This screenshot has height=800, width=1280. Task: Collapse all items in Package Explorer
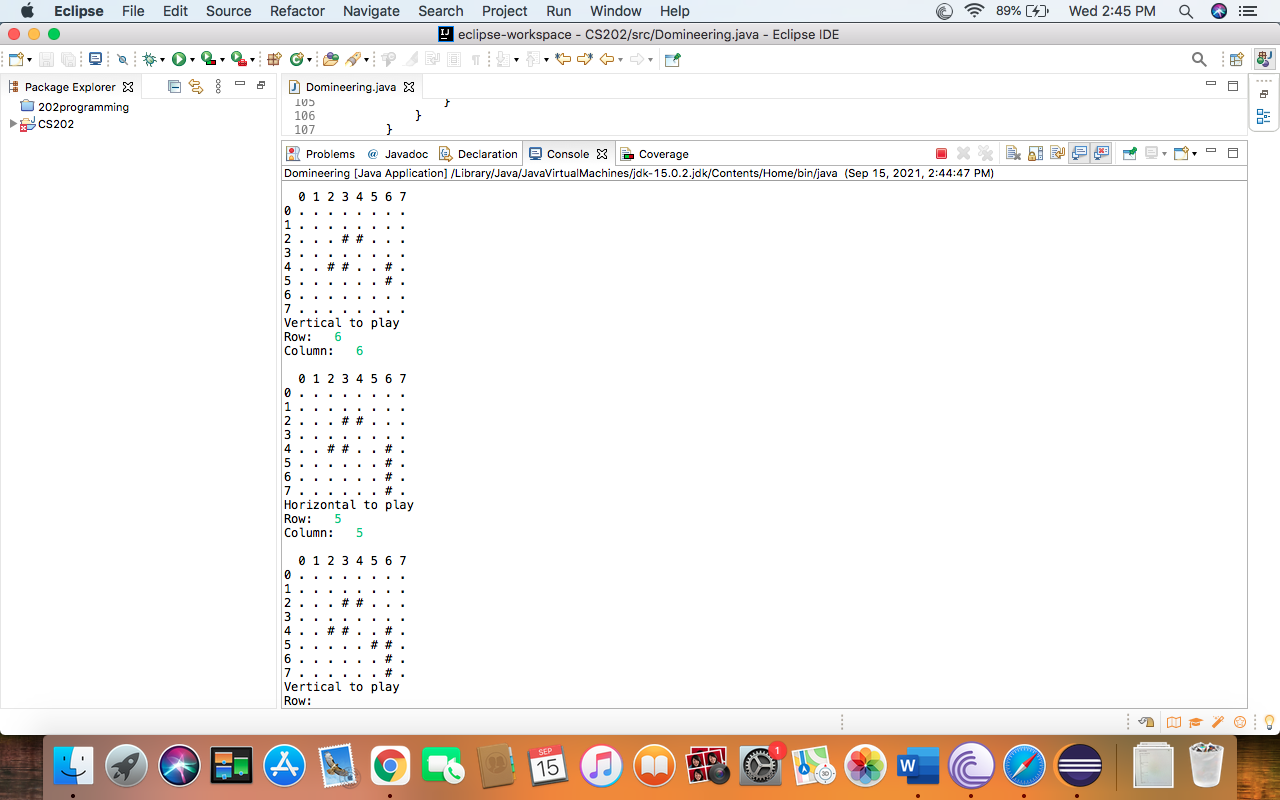coord(174,87)
